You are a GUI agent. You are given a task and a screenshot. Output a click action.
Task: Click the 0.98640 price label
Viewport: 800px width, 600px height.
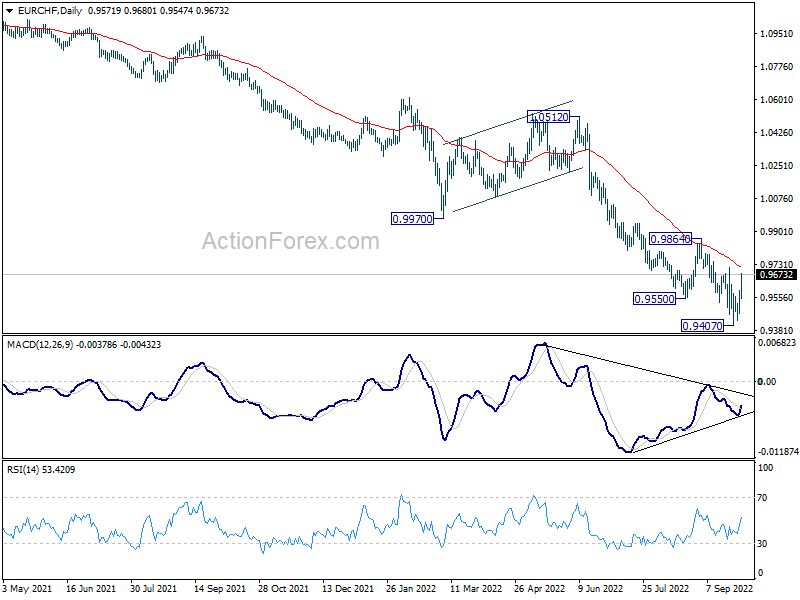tap(670, 239)
